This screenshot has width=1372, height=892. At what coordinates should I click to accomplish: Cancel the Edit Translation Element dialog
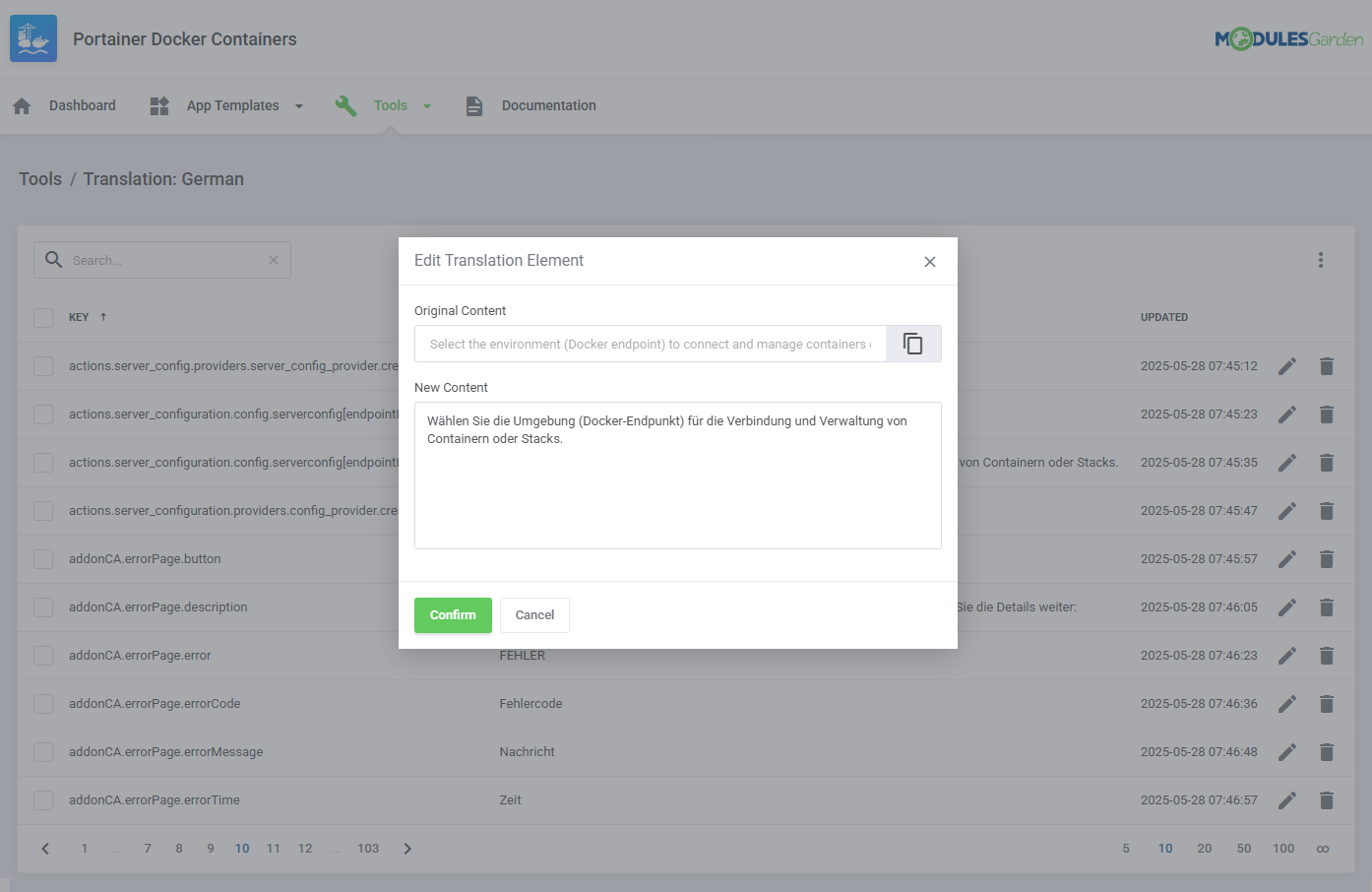(534, 614)
